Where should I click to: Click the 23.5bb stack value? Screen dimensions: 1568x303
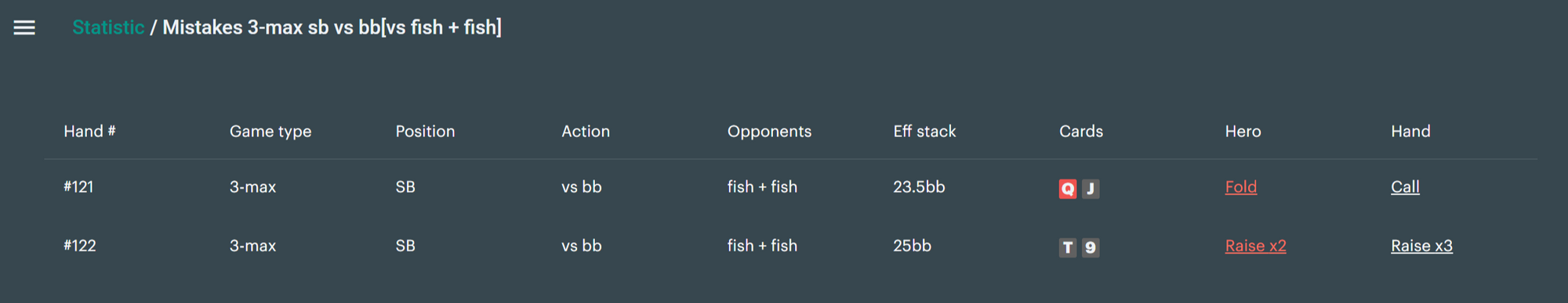(x=919, y=187)
